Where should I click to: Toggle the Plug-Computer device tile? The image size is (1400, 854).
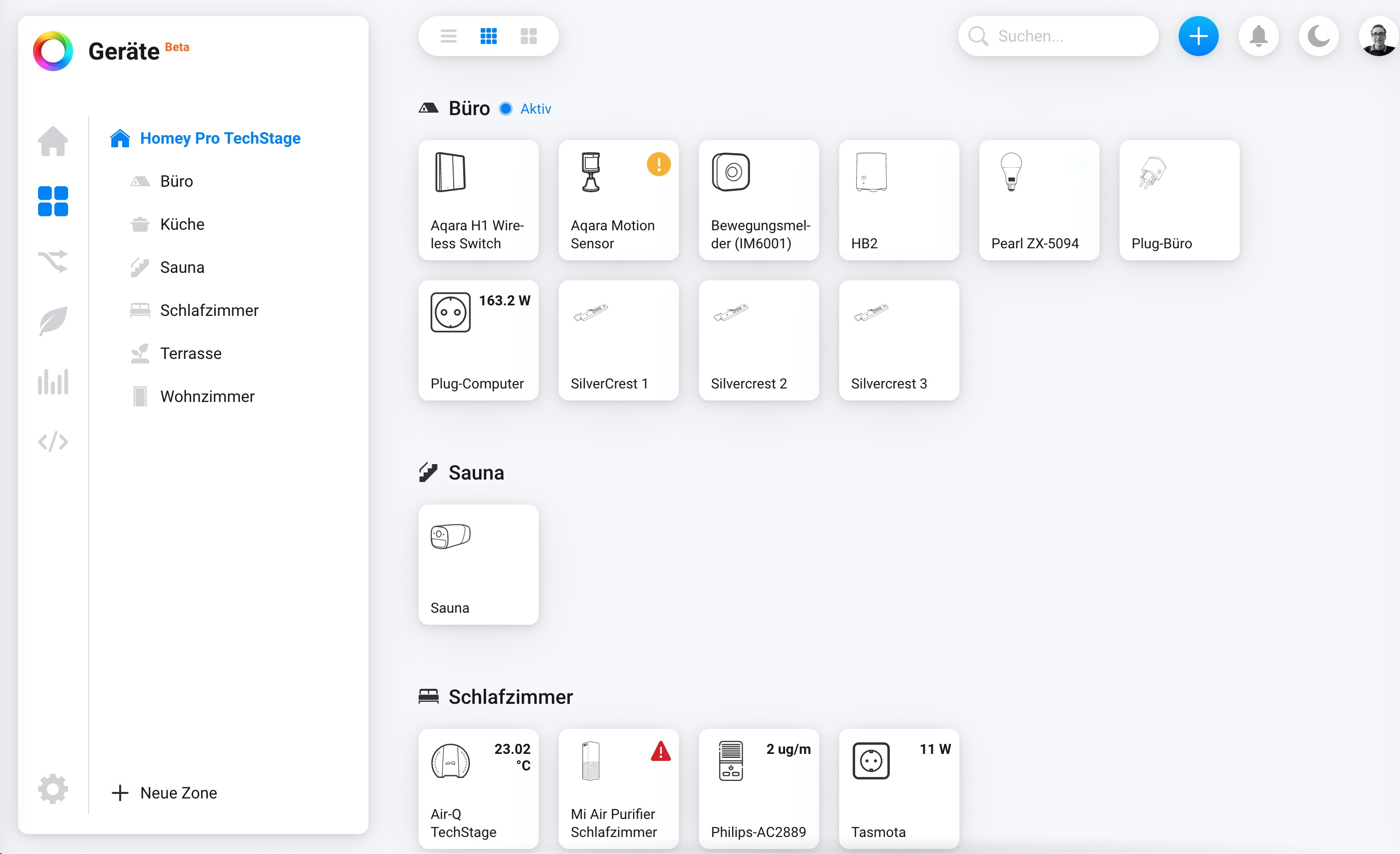click(478, 340)
